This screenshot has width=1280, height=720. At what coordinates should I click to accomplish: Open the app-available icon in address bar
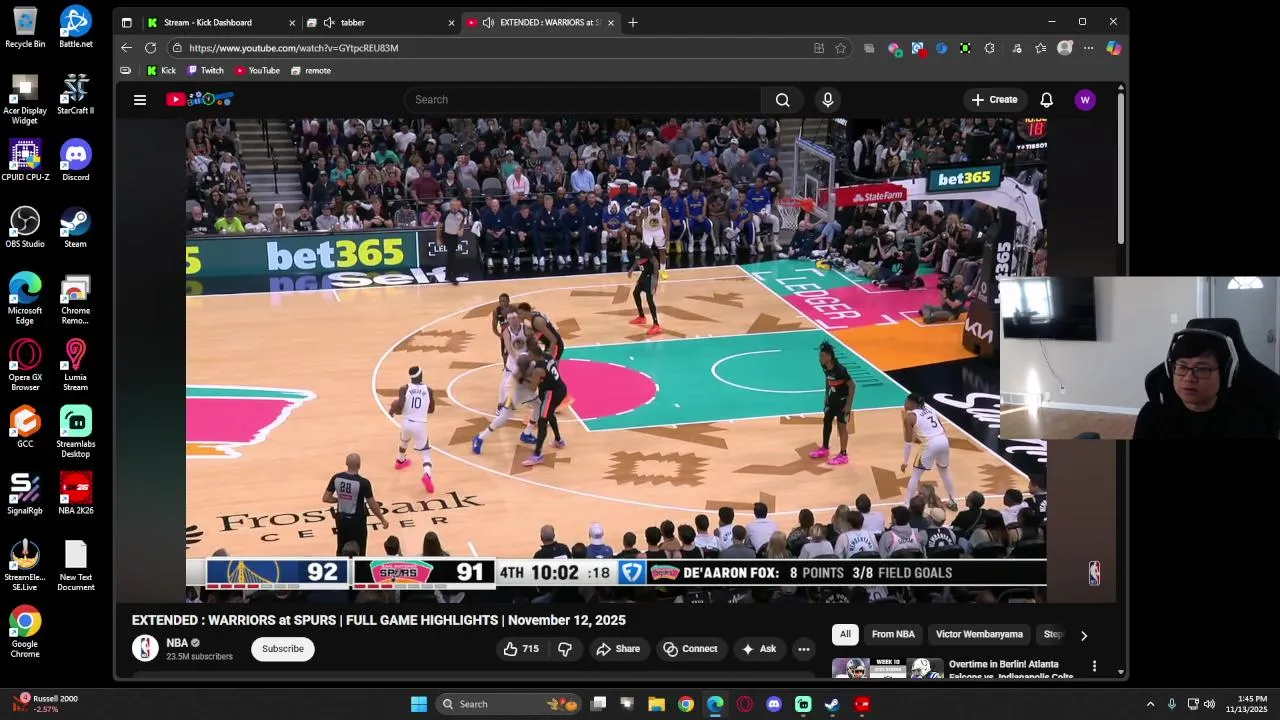tap(819, 48)
